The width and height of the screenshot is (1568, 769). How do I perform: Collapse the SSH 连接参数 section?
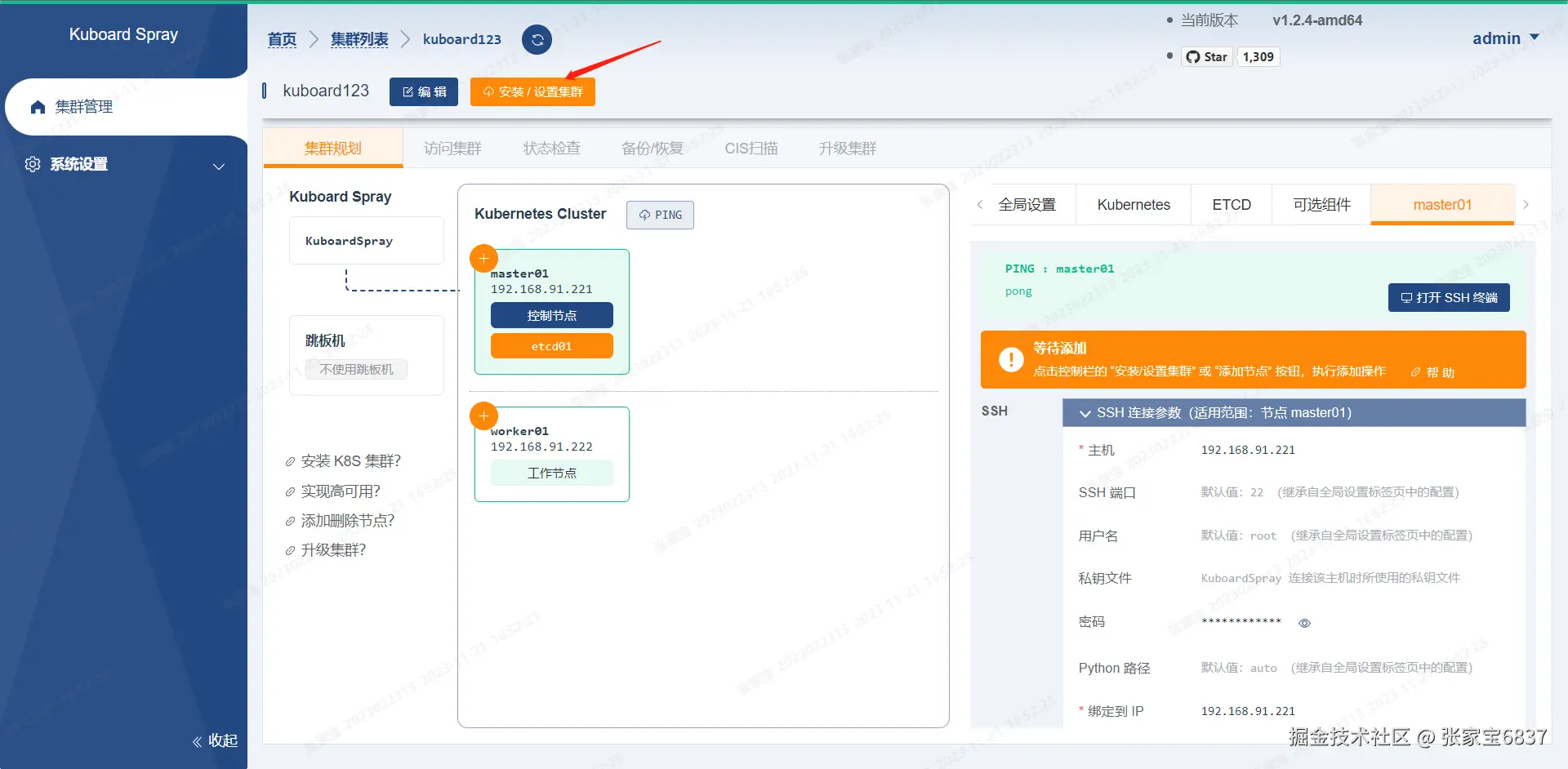point(1294,413)
